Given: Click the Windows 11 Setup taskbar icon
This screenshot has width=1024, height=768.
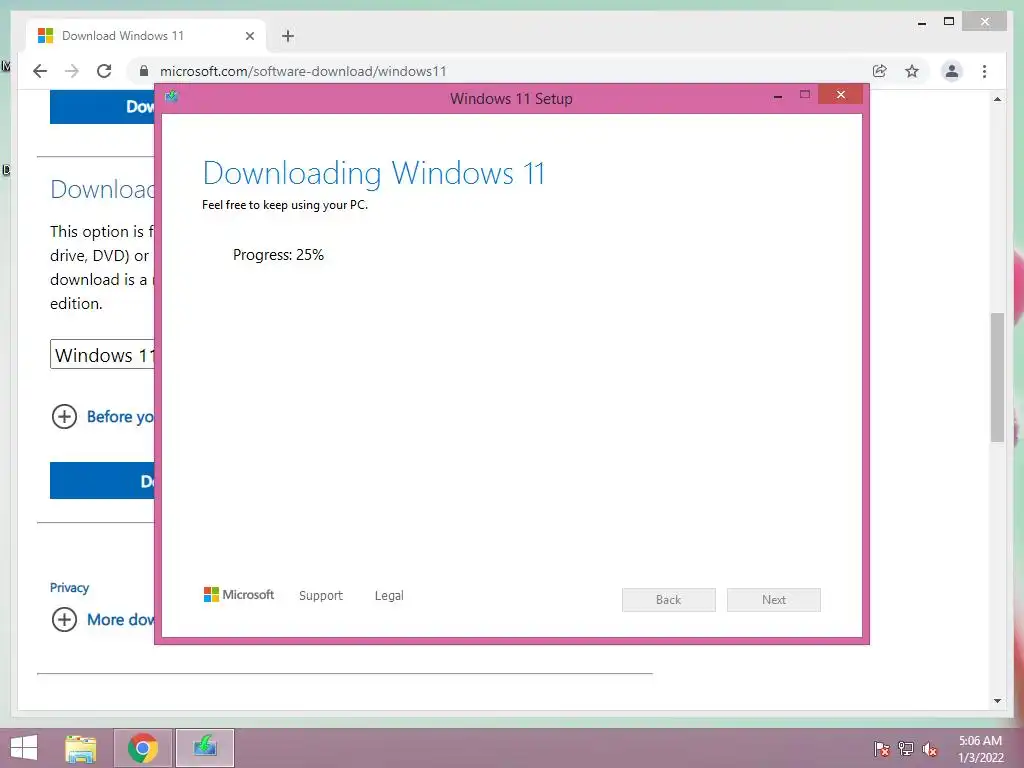Looking at the screenshot, I should [205, 748].
